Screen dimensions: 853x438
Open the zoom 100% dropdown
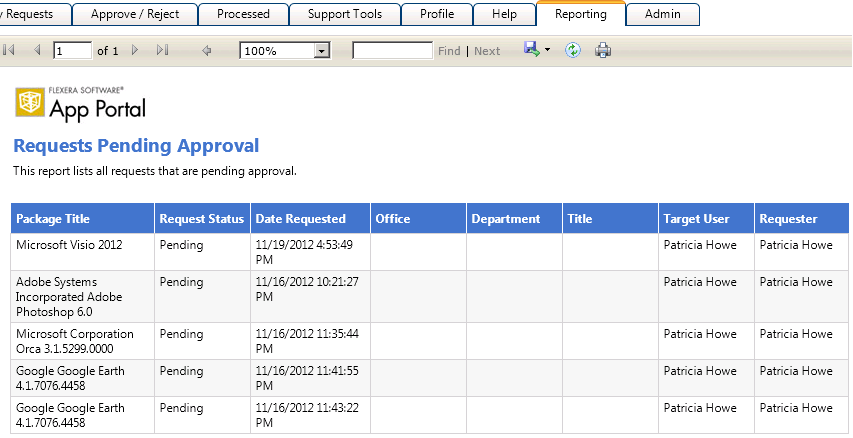[322, 51]
